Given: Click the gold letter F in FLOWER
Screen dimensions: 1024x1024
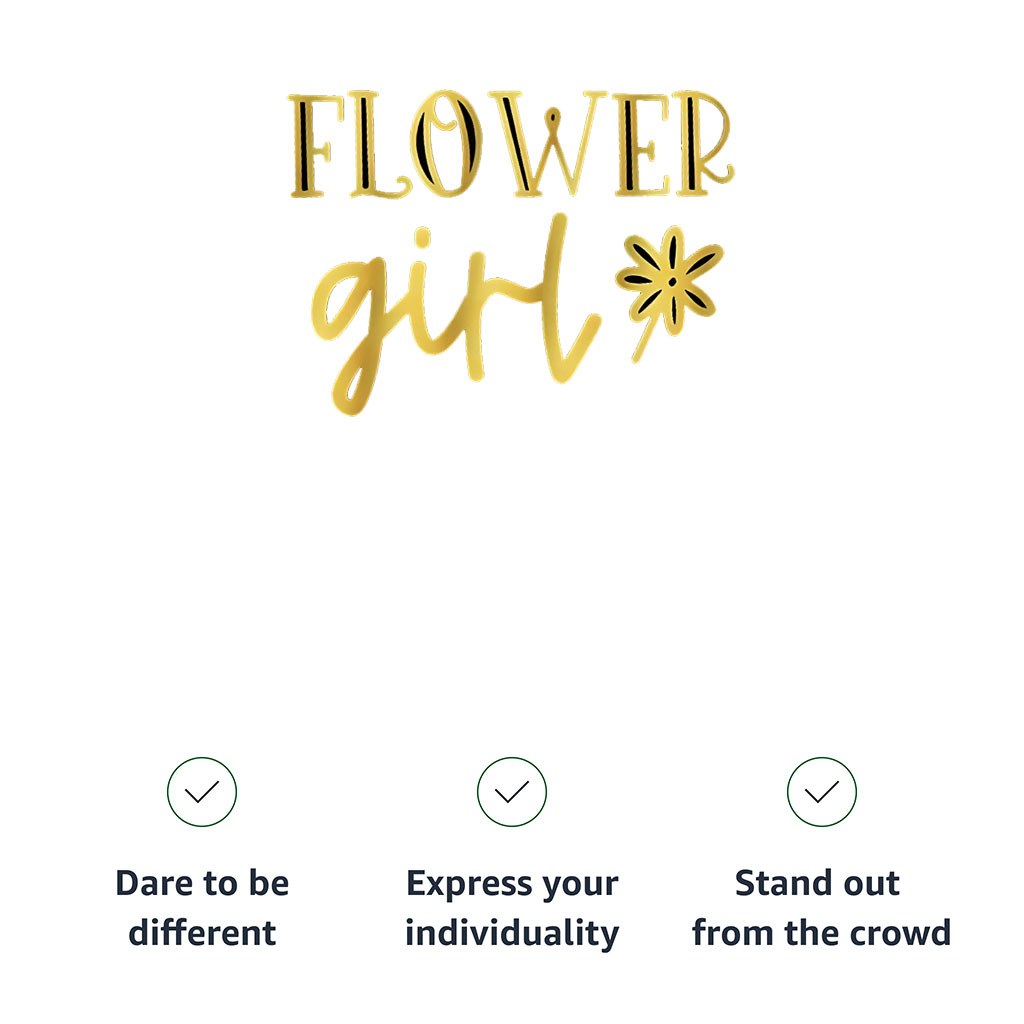Looking at the screenshot, I should 316,145.
